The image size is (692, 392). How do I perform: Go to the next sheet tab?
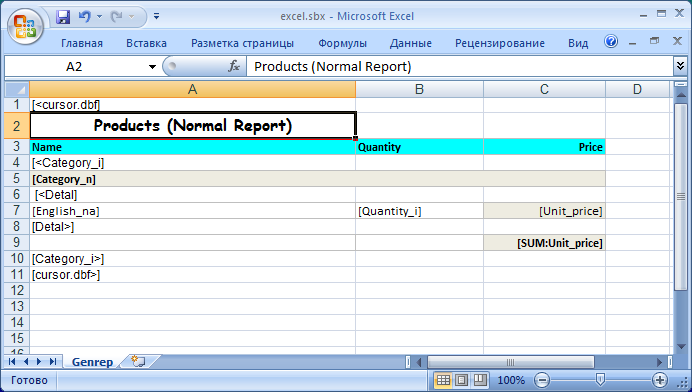[x=39, y=362]
